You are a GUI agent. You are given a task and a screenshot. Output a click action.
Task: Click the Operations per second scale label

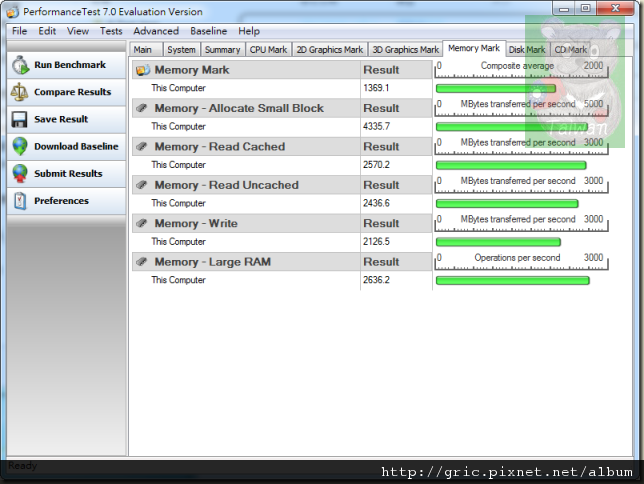tap(517, 258)
